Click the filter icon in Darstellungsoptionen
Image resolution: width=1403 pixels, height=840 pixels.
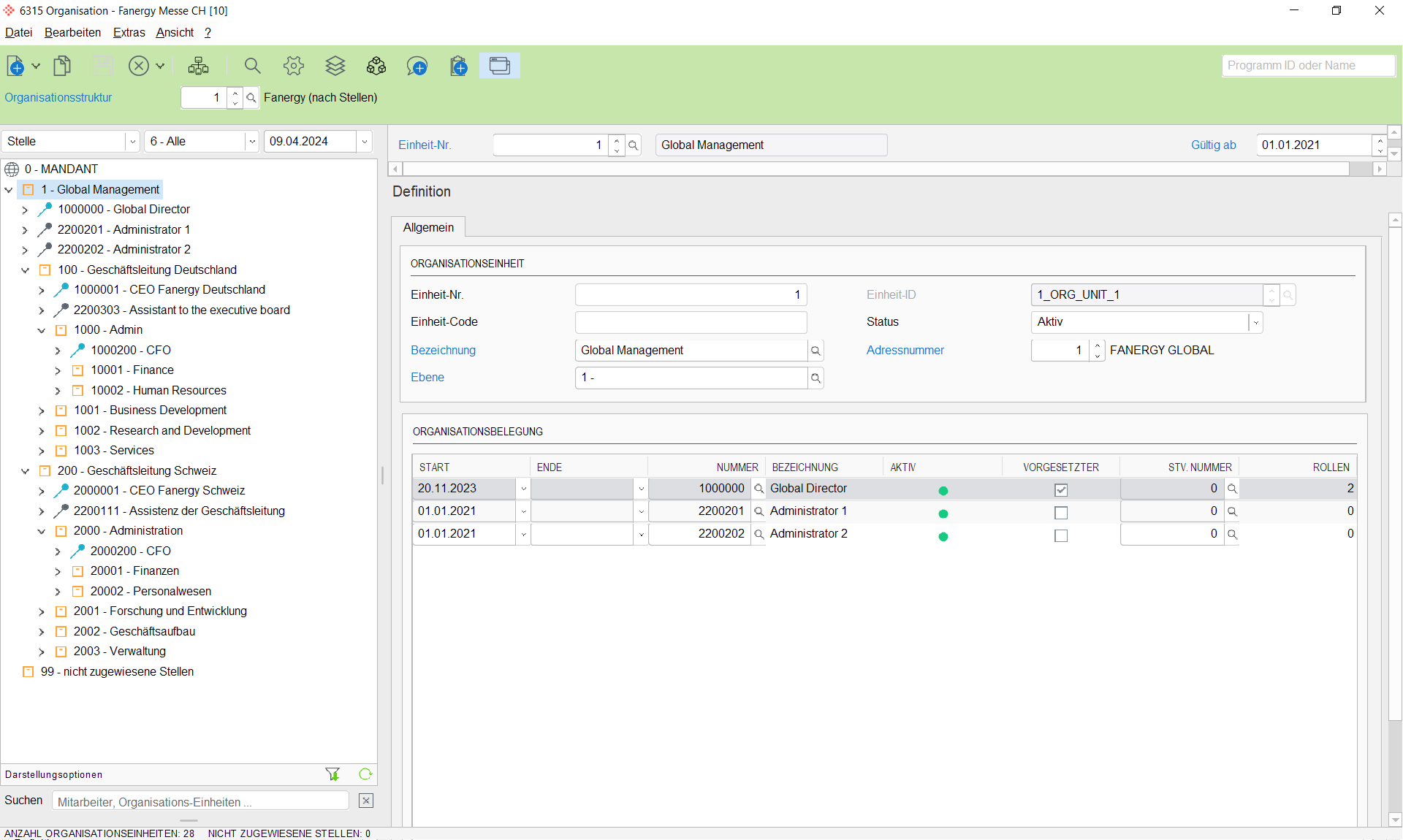tap(332, 774)
